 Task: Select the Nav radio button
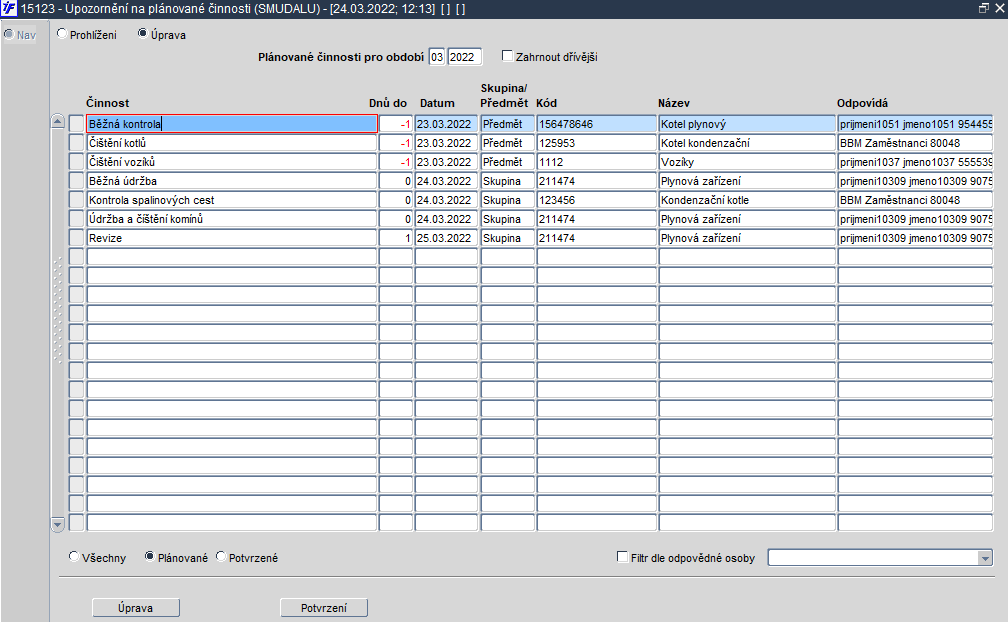pos(9,34)
